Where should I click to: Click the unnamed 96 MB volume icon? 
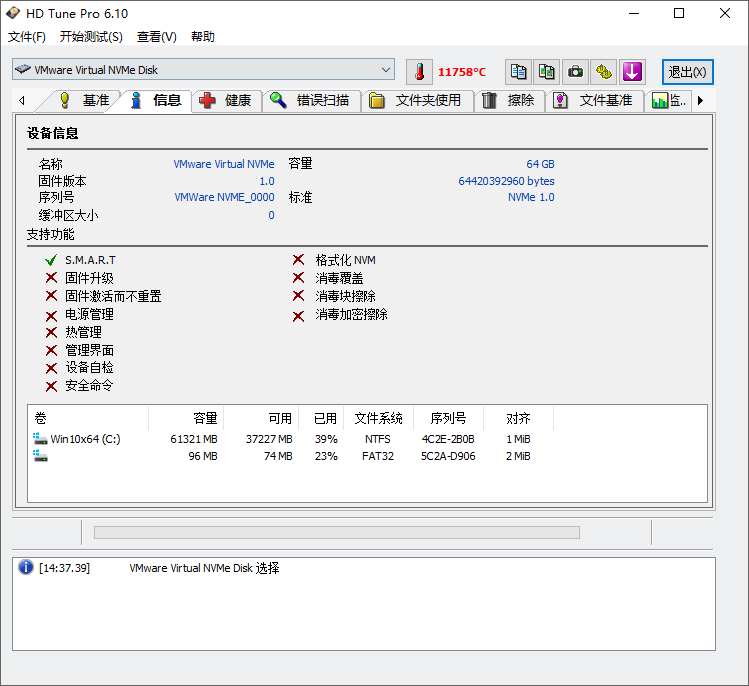pyautogui.click(x=40, y=456)
